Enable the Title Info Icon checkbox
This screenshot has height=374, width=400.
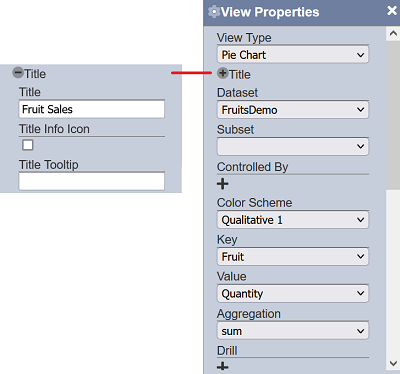coord(28,145)
